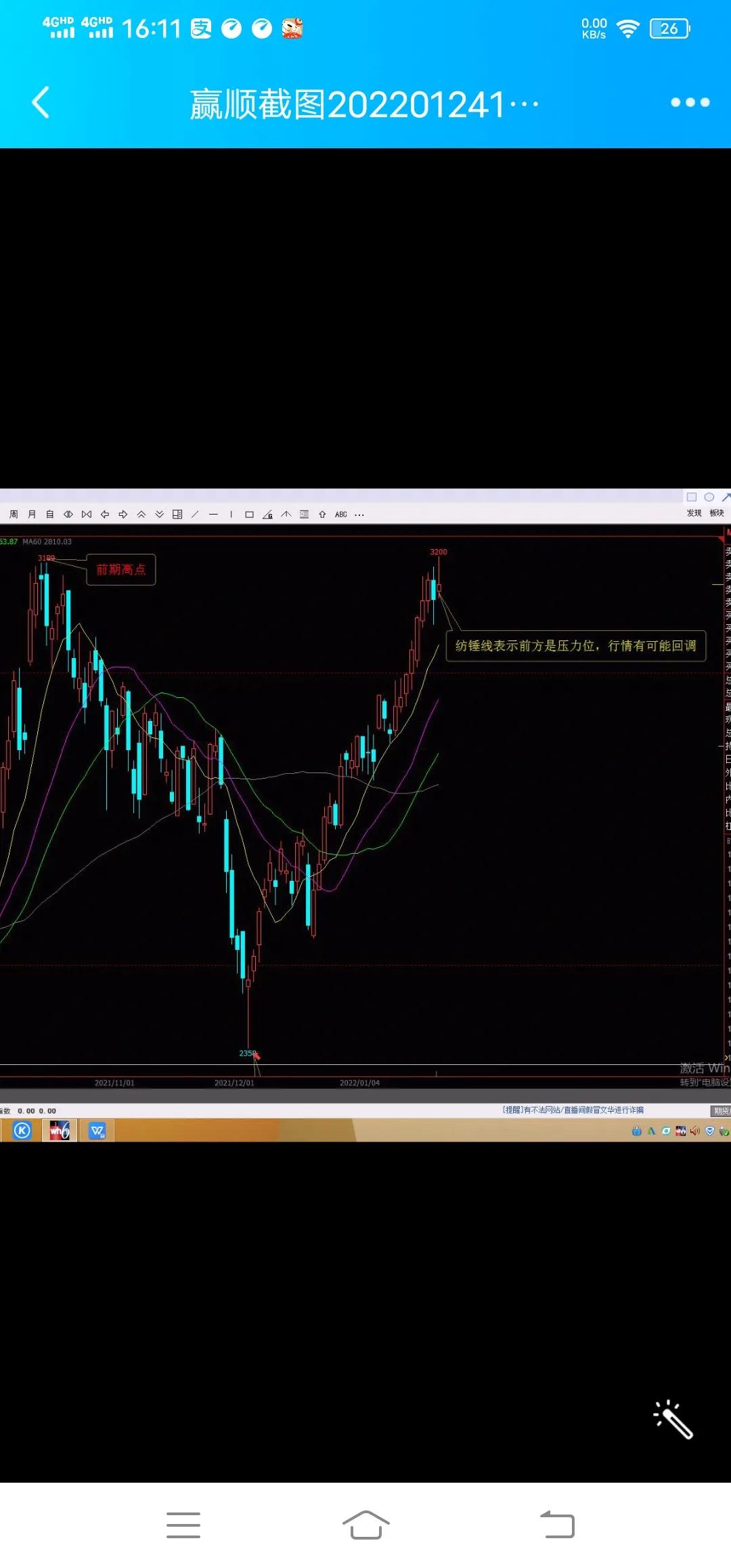Viewport: 731px width, 1568px height.
Task: Expand more drawing tools ellipsis
Action: click(x=359, y=515)
